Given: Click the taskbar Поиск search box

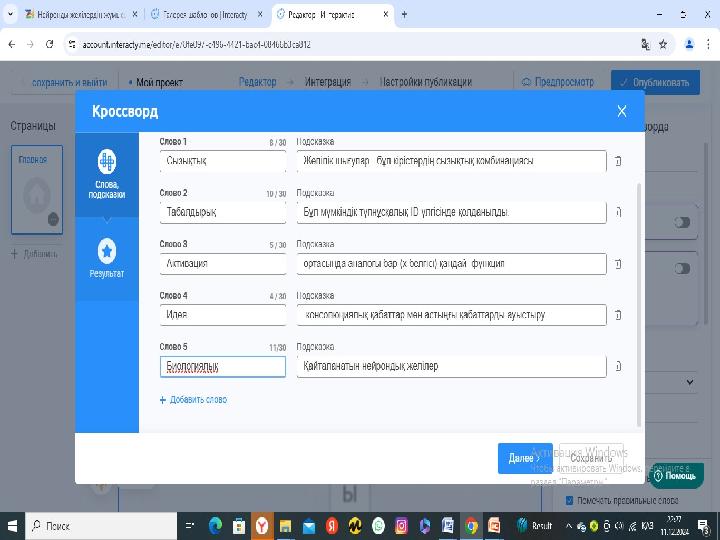Looking at the screenshot, I should tap(101, 526).
